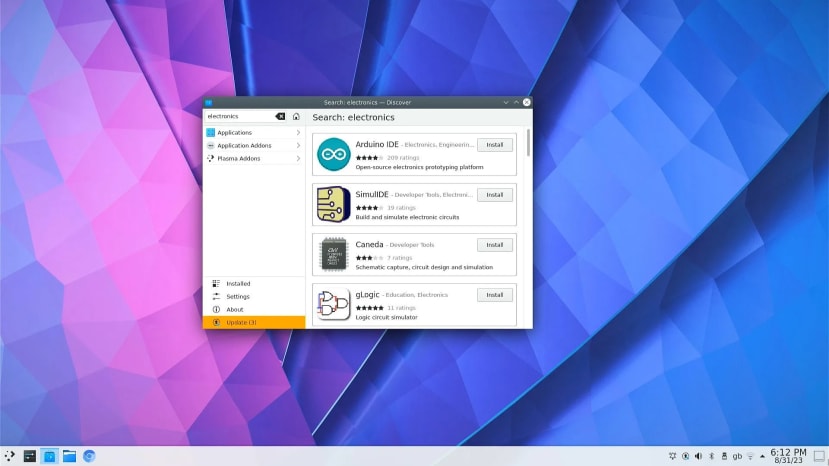The image size is (829, 466).
Task: Open the gLogic logic gates icon
Action: click(x=334, y=304)
